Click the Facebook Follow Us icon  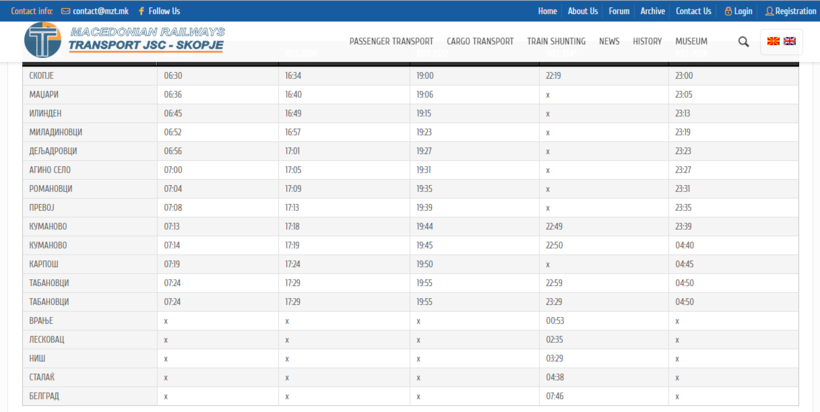tap(141, 11)
